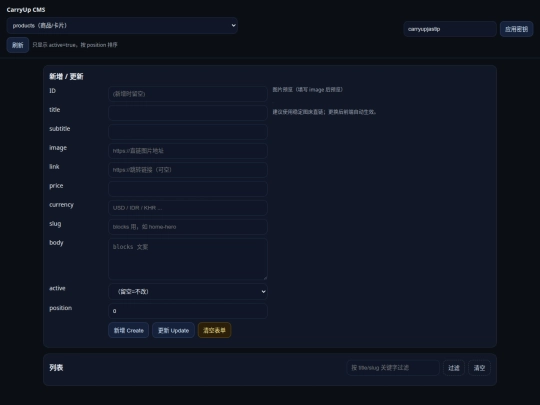Focus the position number field

(x=188, y=311)
